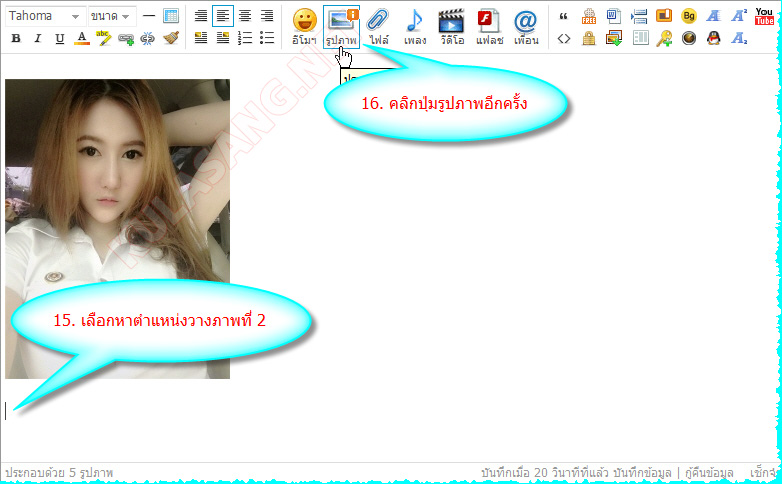Insert page break with the blue-arrow pagination icon
The image size is (782, 484).
[639, 16]
